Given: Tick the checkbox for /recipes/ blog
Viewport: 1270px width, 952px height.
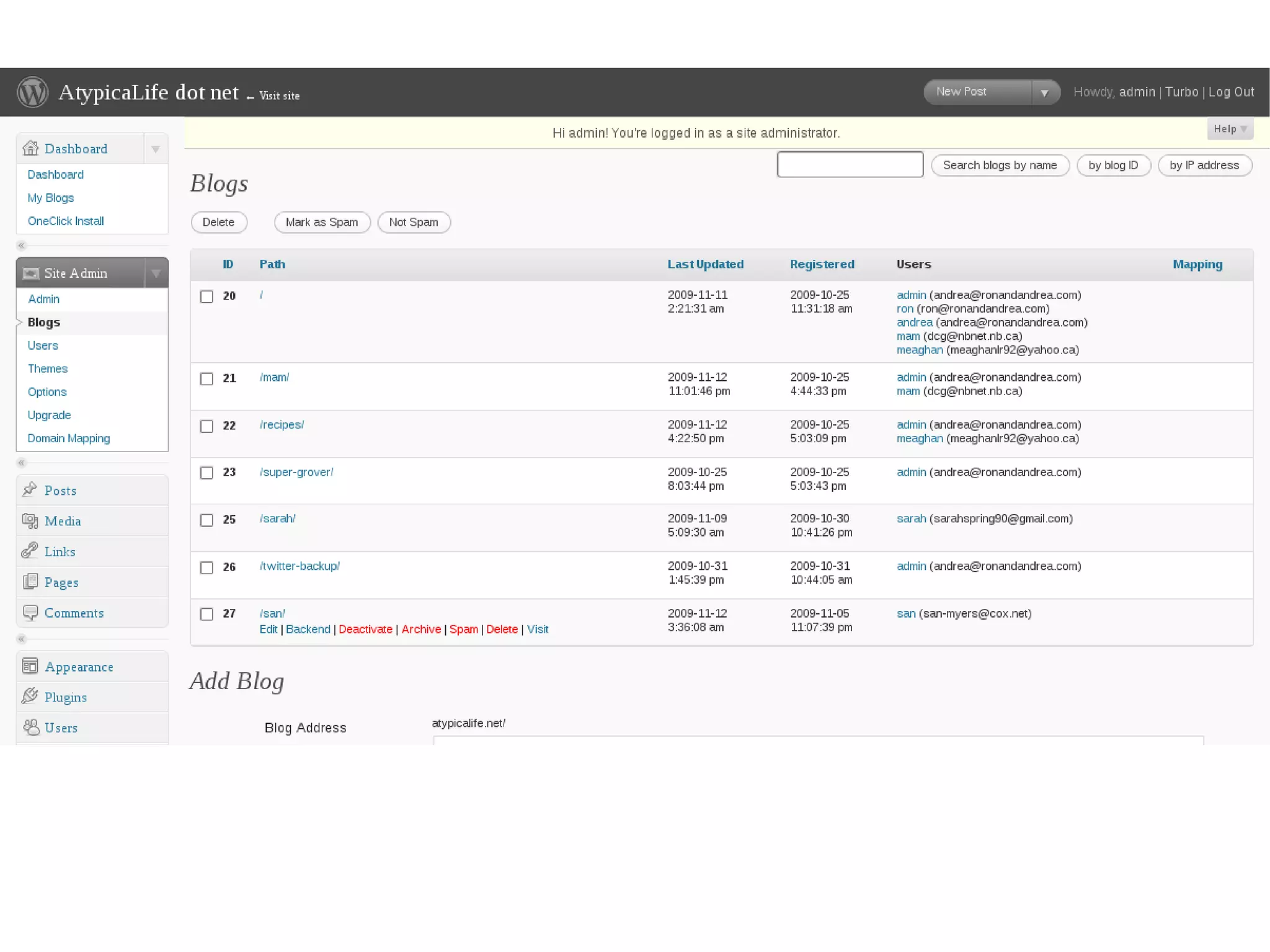Looking at the screenshot, I should tap(206, 426).
